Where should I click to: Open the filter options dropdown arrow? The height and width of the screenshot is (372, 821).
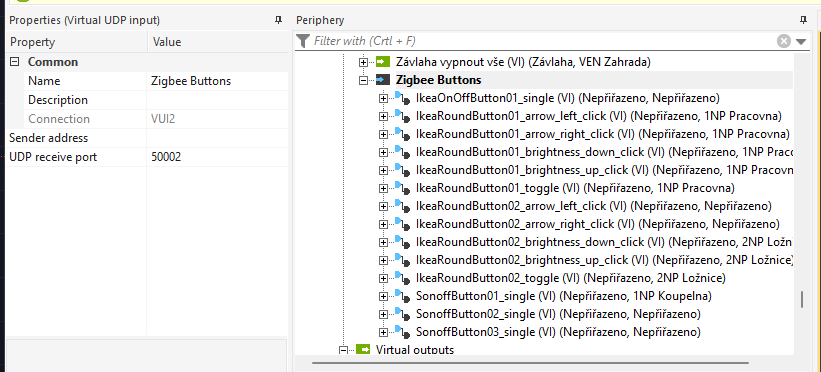point(801,41)
